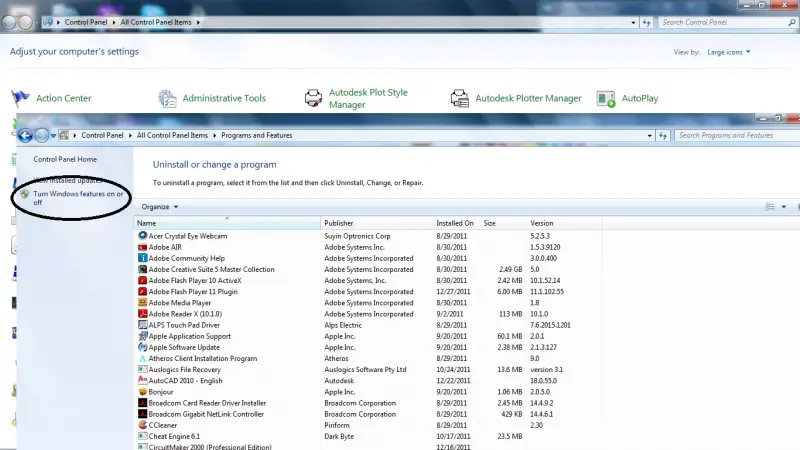Viewport: 800px width, 450px height.
Task: Click View installed updates link
Action: coord(68,180)
